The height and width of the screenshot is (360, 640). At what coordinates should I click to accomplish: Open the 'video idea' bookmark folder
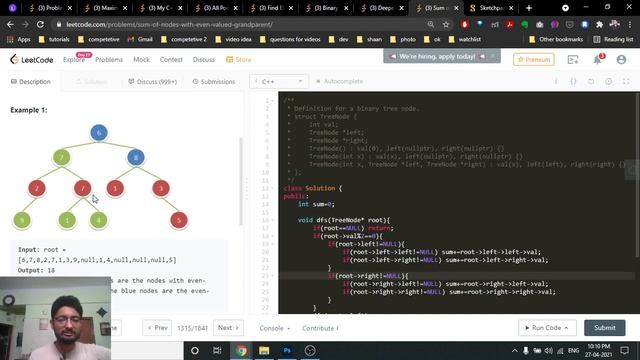(x=233, y=39)
